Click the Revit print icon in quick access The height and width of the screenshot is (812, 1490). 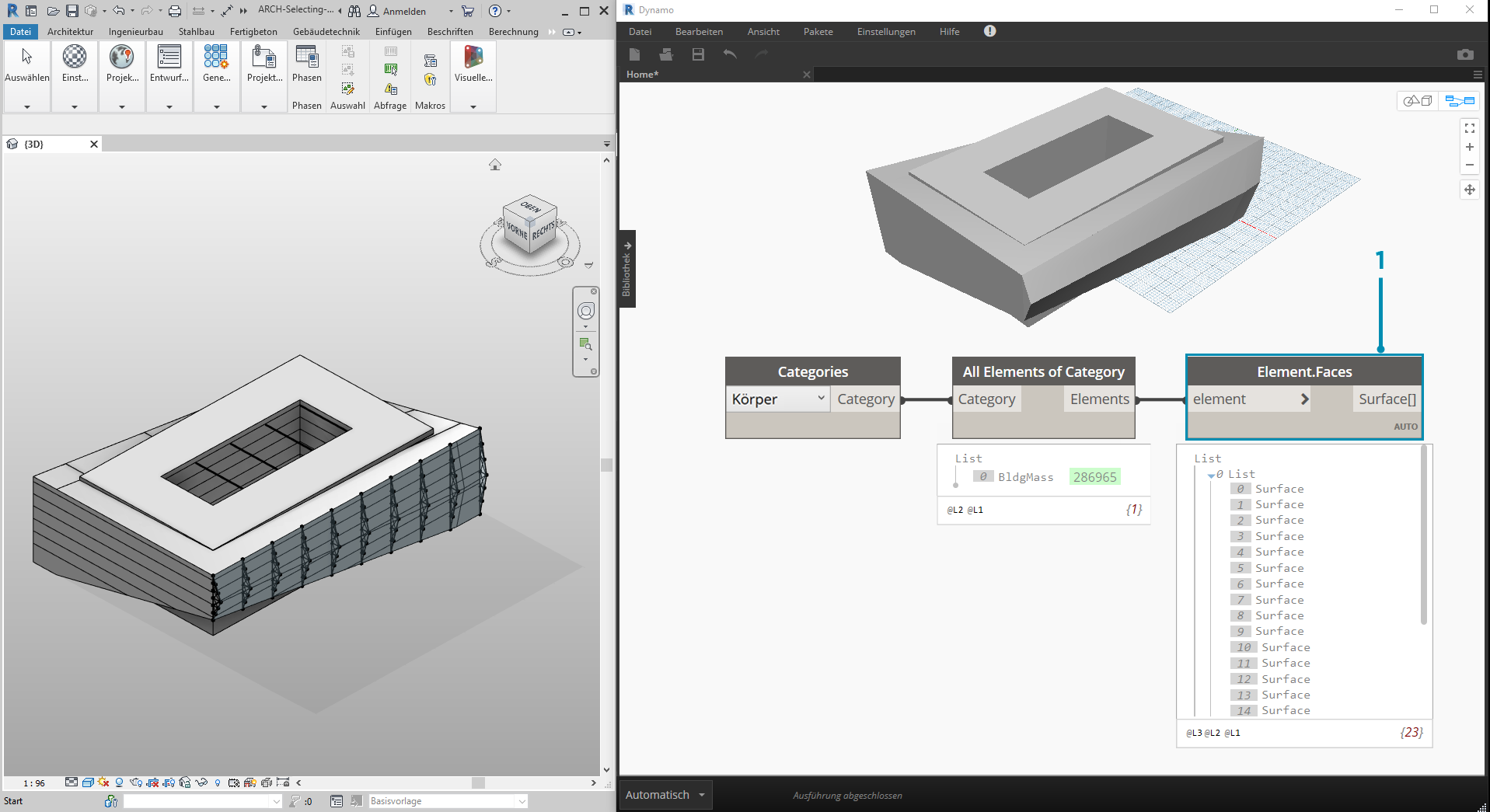tap(175, 11)
